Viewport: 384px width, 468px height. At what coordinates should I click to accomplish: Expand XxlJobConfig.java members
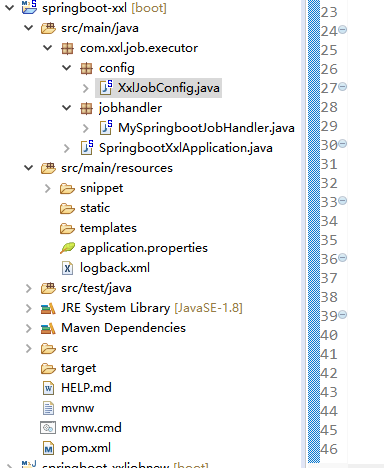86,88
